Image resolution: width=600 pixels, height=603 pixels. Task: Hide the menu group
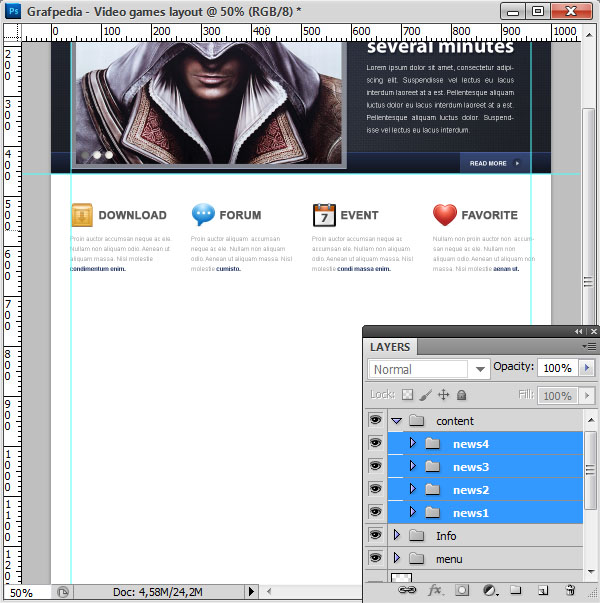375,558
